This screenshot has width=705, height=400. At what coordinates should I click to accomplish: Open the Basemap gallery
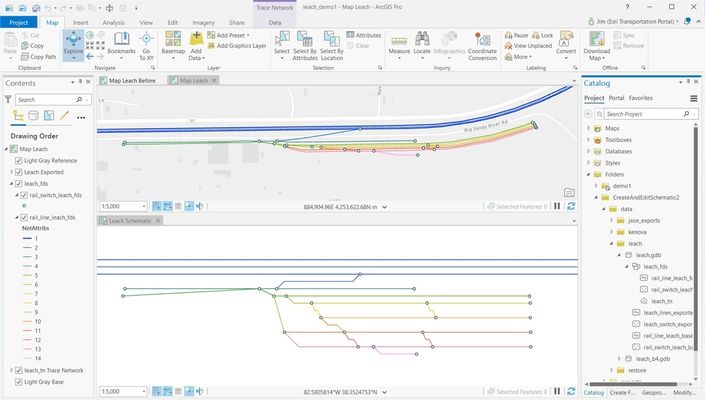click(173, 45)
